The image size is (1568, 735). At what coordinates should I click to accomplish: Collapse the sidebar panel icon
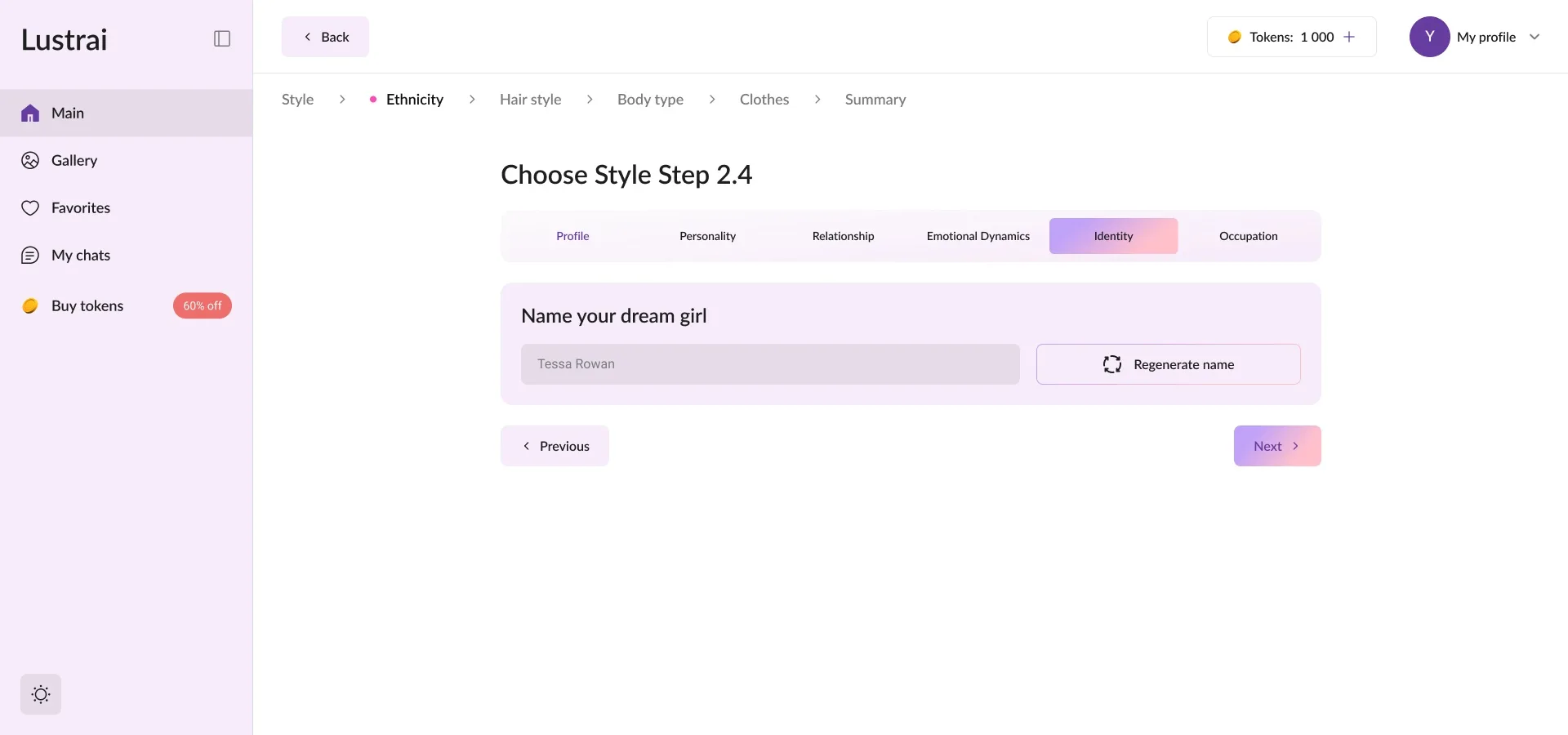tap(222, 38)
